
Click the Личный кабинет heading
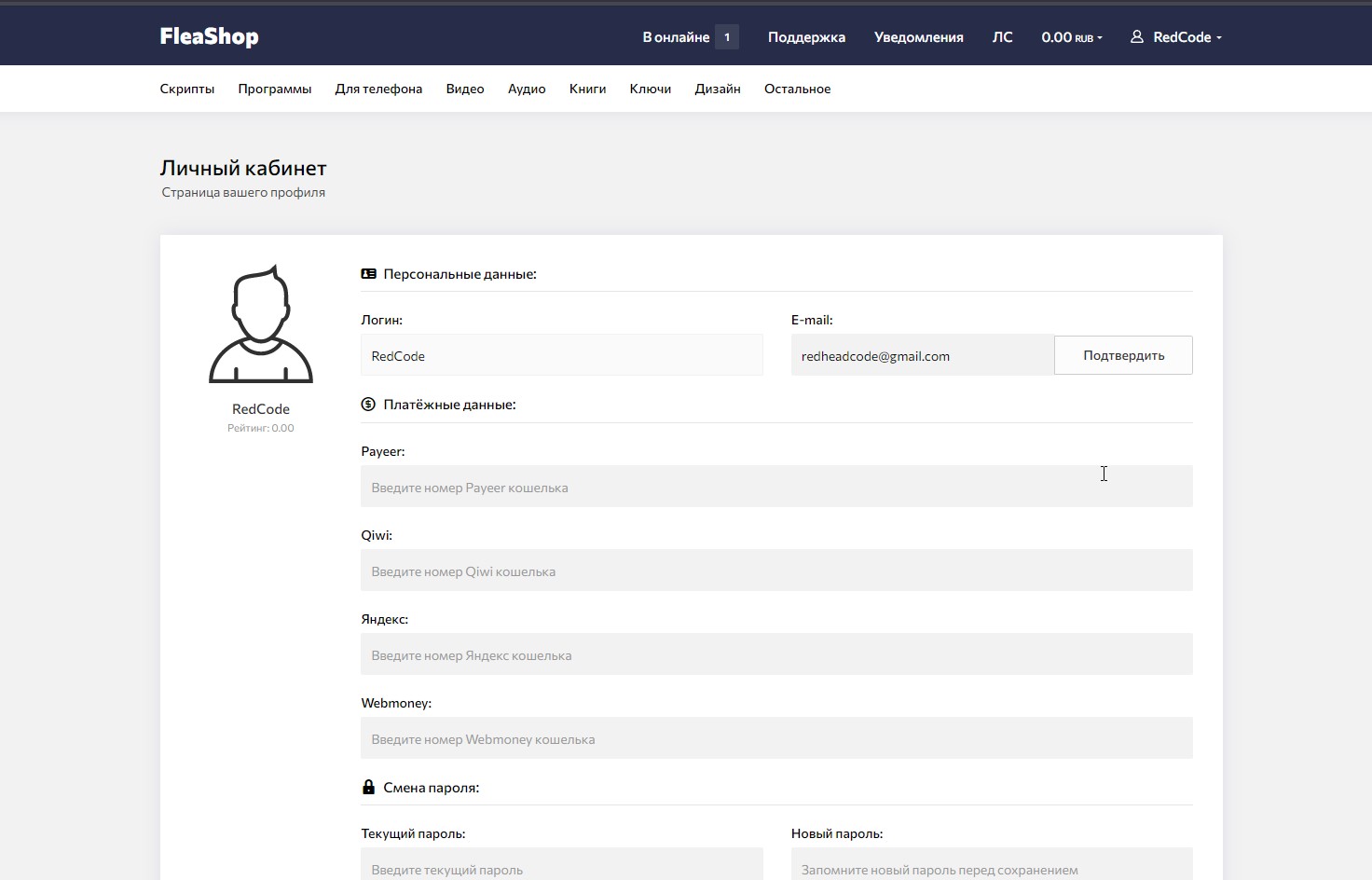tap(243, 168)
